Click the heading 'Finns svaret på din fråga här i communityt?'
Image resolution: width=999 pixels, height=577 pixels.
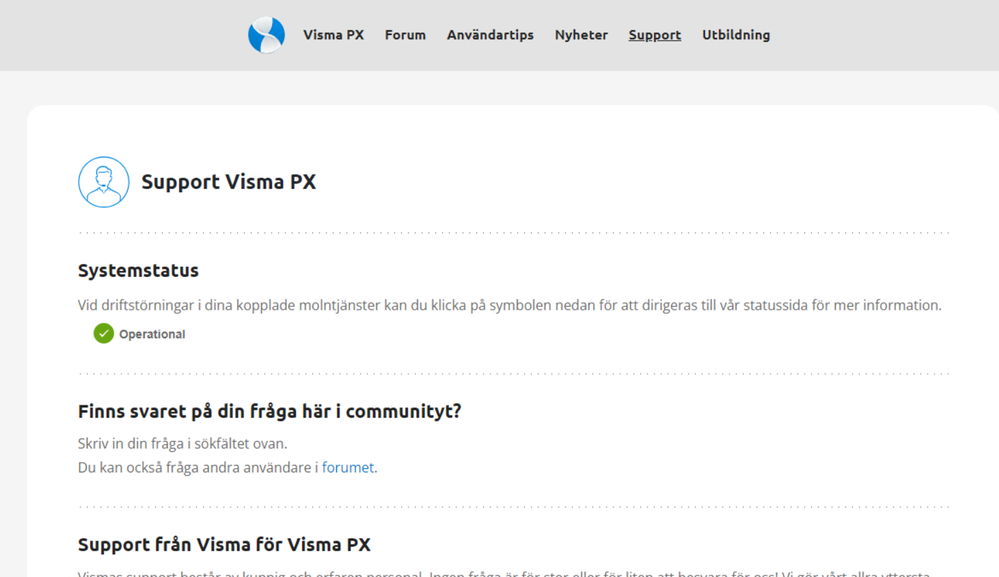coord(270,411)
